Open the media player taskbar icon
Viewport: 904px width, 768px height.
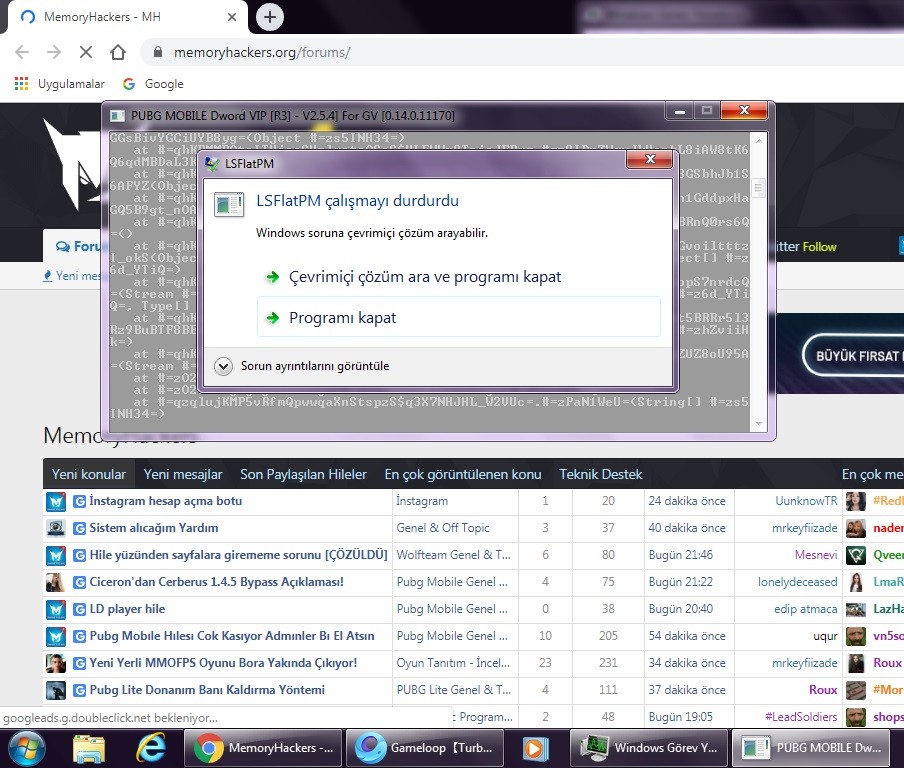coord(536,748)
